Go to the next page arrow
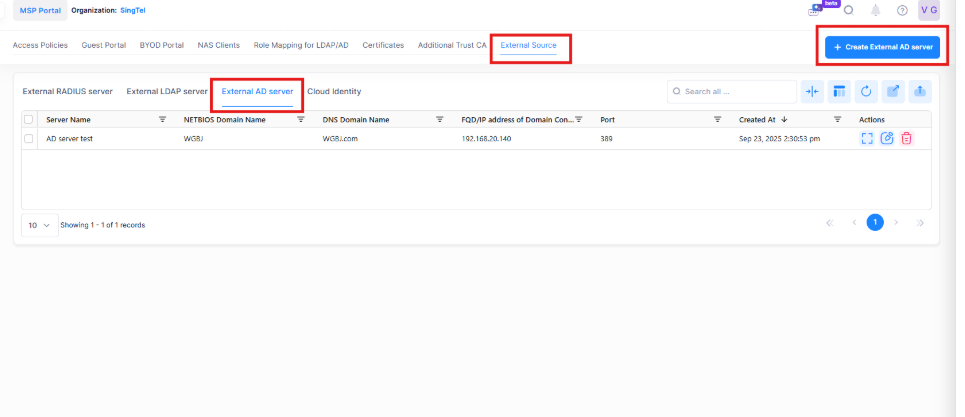 point(896,223)
